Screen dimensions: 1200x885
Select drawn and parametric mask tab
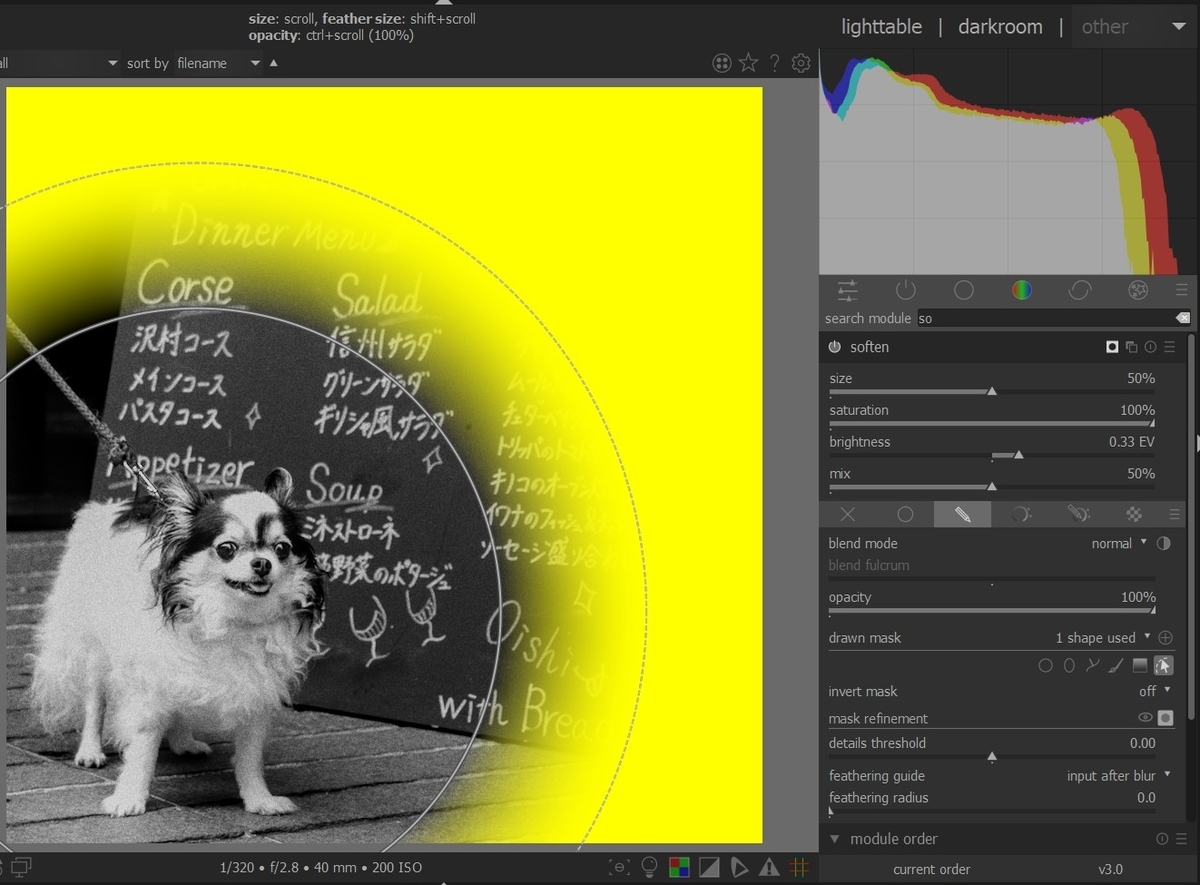[x=1078, y=514]
